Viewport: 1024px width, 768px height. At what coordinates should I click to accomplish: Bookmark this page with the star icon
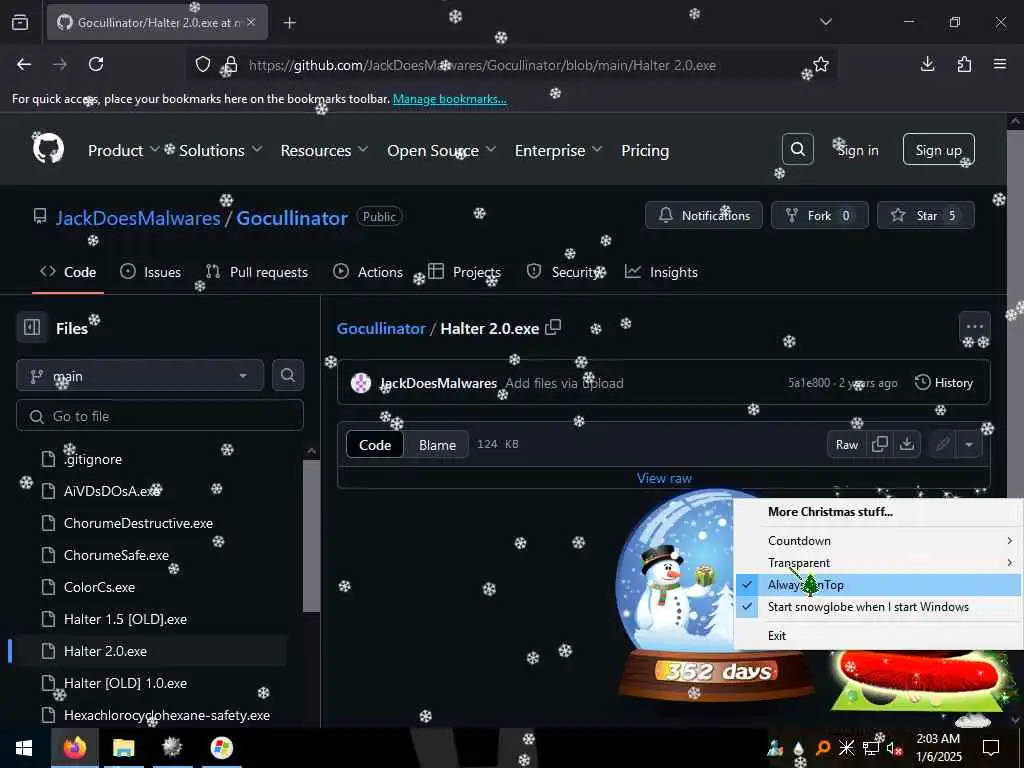coord(821,64)
